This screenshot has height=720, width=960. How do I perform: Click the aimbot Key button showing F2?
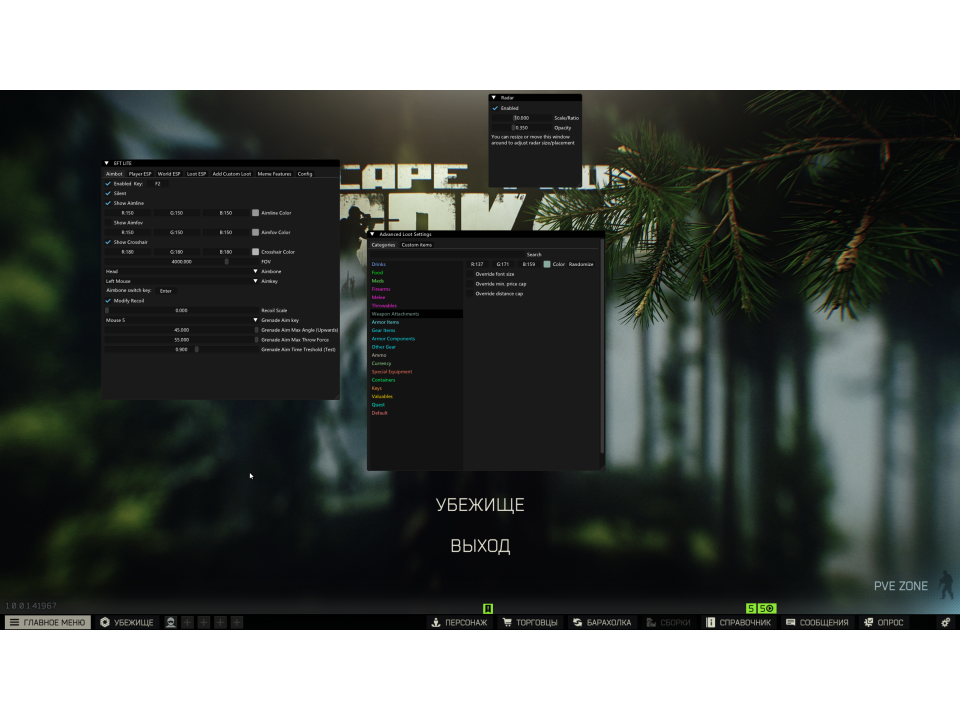coord(157,184)
